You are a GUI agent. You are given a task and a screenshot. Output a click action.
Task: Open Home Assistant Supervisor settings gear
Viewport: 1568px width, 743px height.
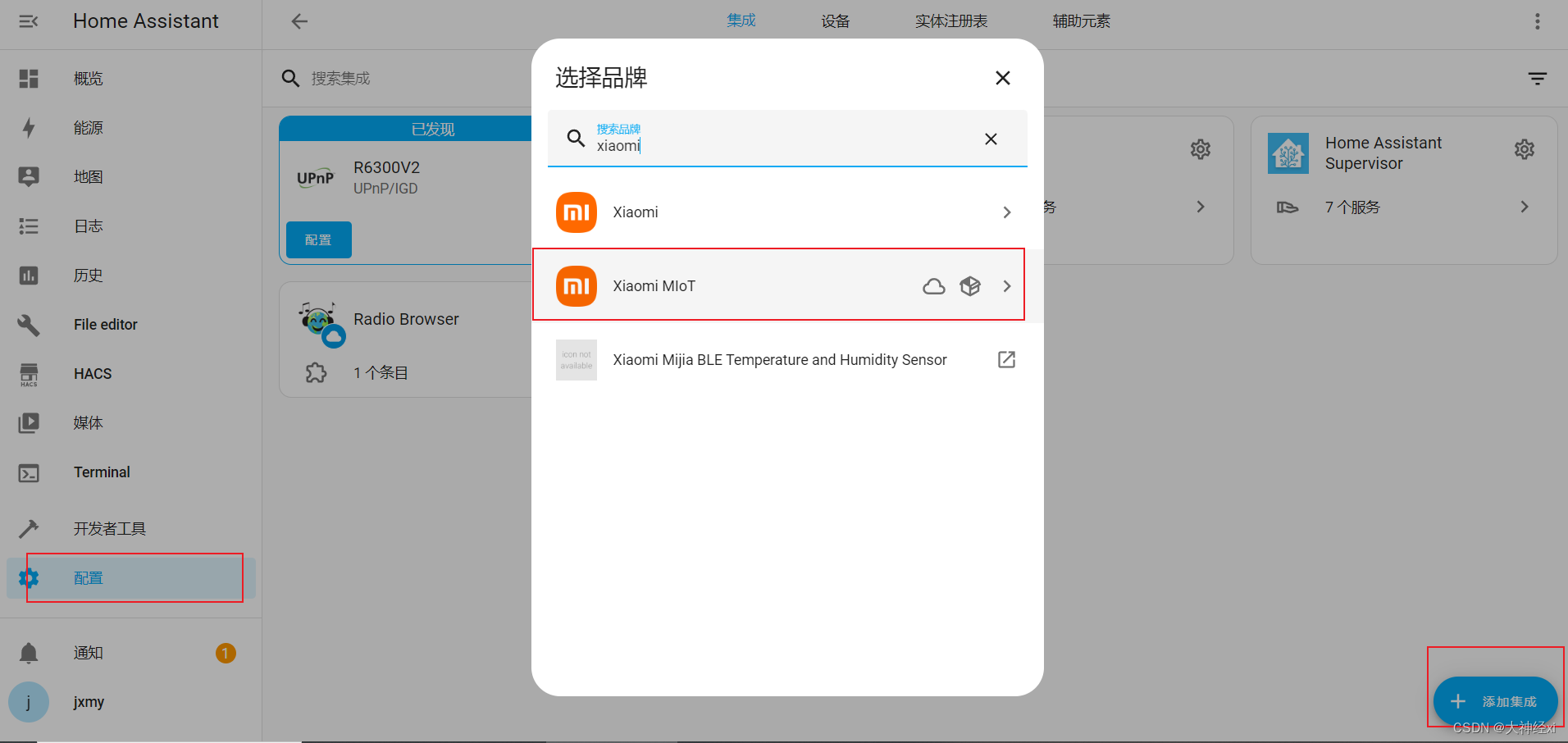click(x=1525, y=149)
